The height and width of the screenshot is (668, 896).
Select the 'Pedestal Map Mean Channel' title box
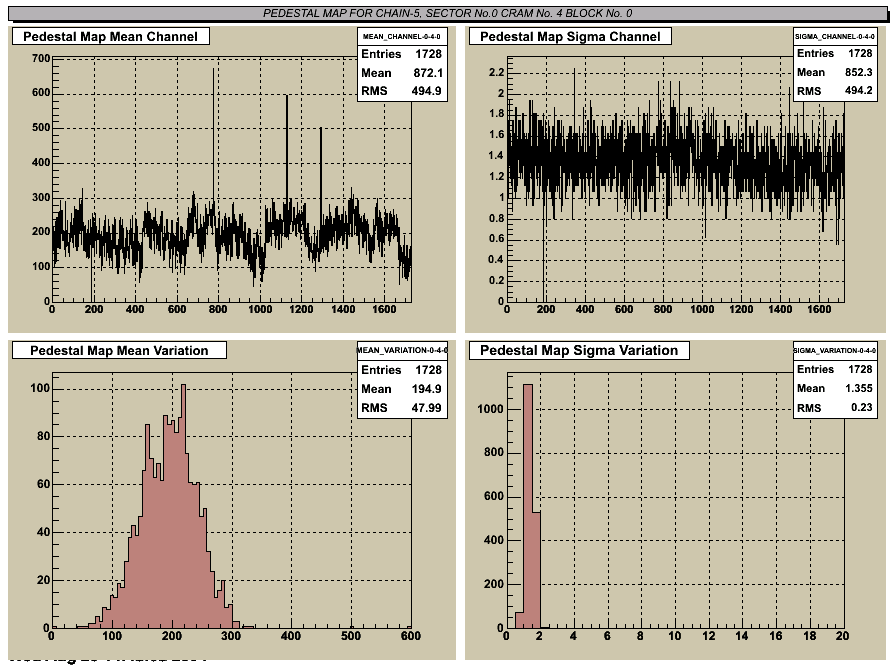click(x=110, y=37)
